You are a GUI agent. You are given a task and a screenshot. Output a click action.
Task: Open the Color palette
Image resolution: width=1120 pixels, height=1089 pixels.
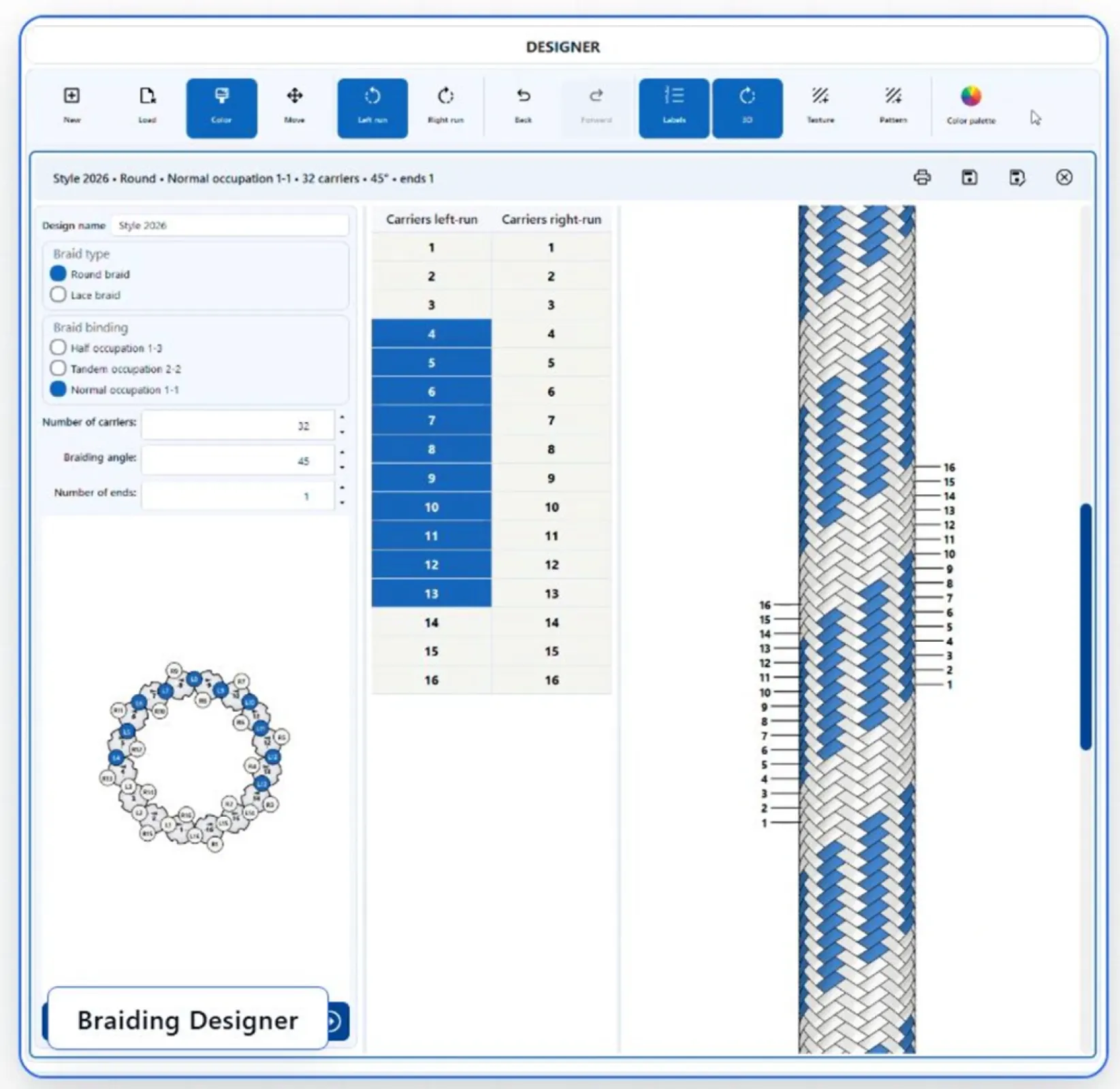click(971, 107)
